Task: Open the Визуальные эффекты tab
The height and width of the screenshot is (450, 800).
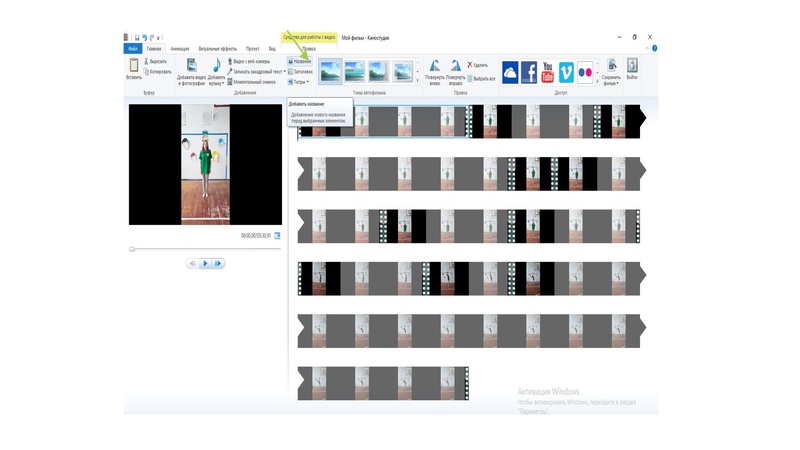Action: (x=217, y=48)
